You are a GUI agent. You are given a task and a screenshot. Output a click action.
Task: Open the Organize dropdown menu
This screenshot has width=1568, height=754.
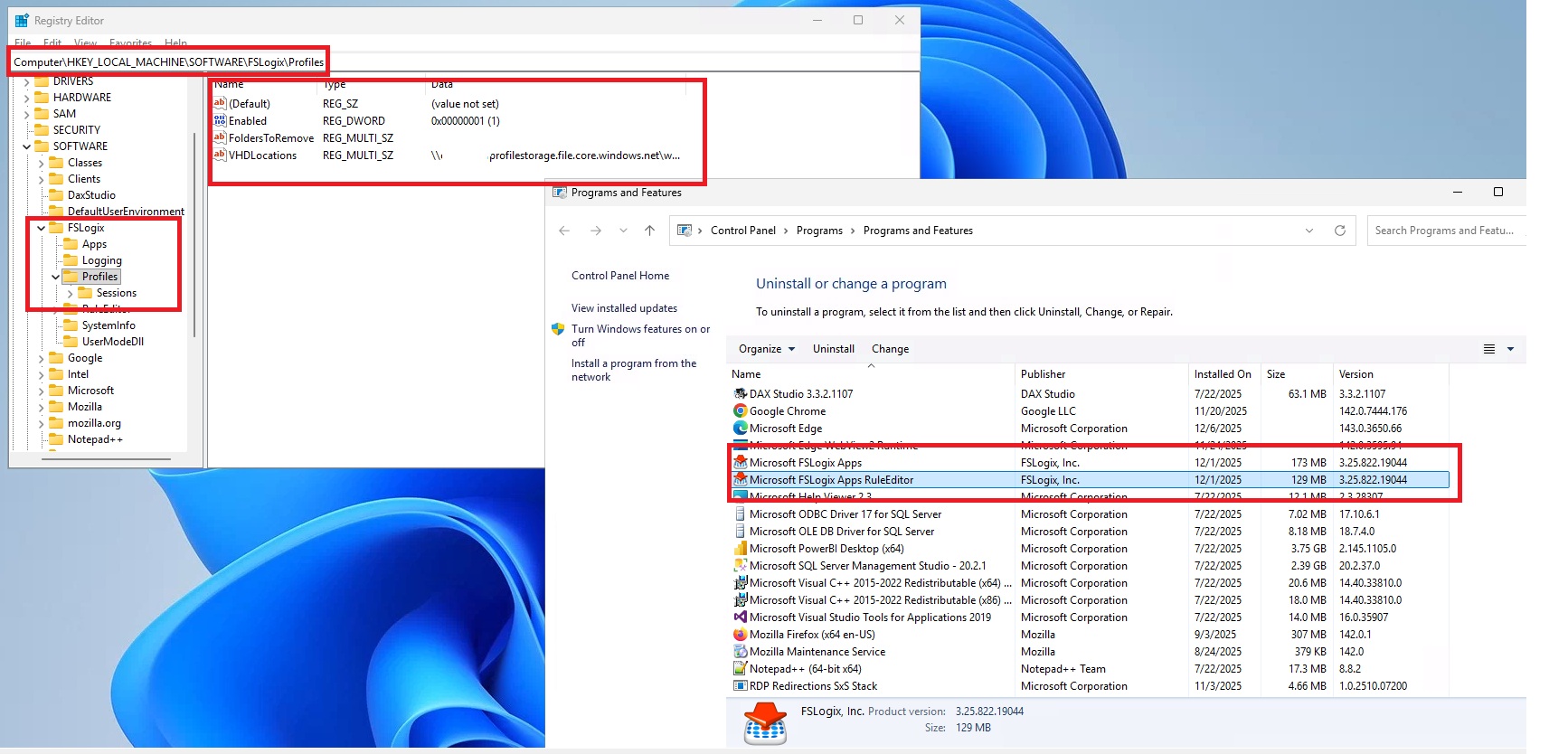(x=766, y=349)
